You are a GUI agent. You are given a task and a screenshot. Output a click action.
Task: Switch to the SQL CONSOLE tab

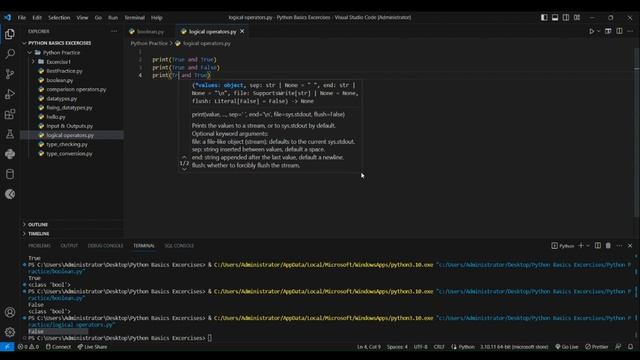click(x=179, y=246)
